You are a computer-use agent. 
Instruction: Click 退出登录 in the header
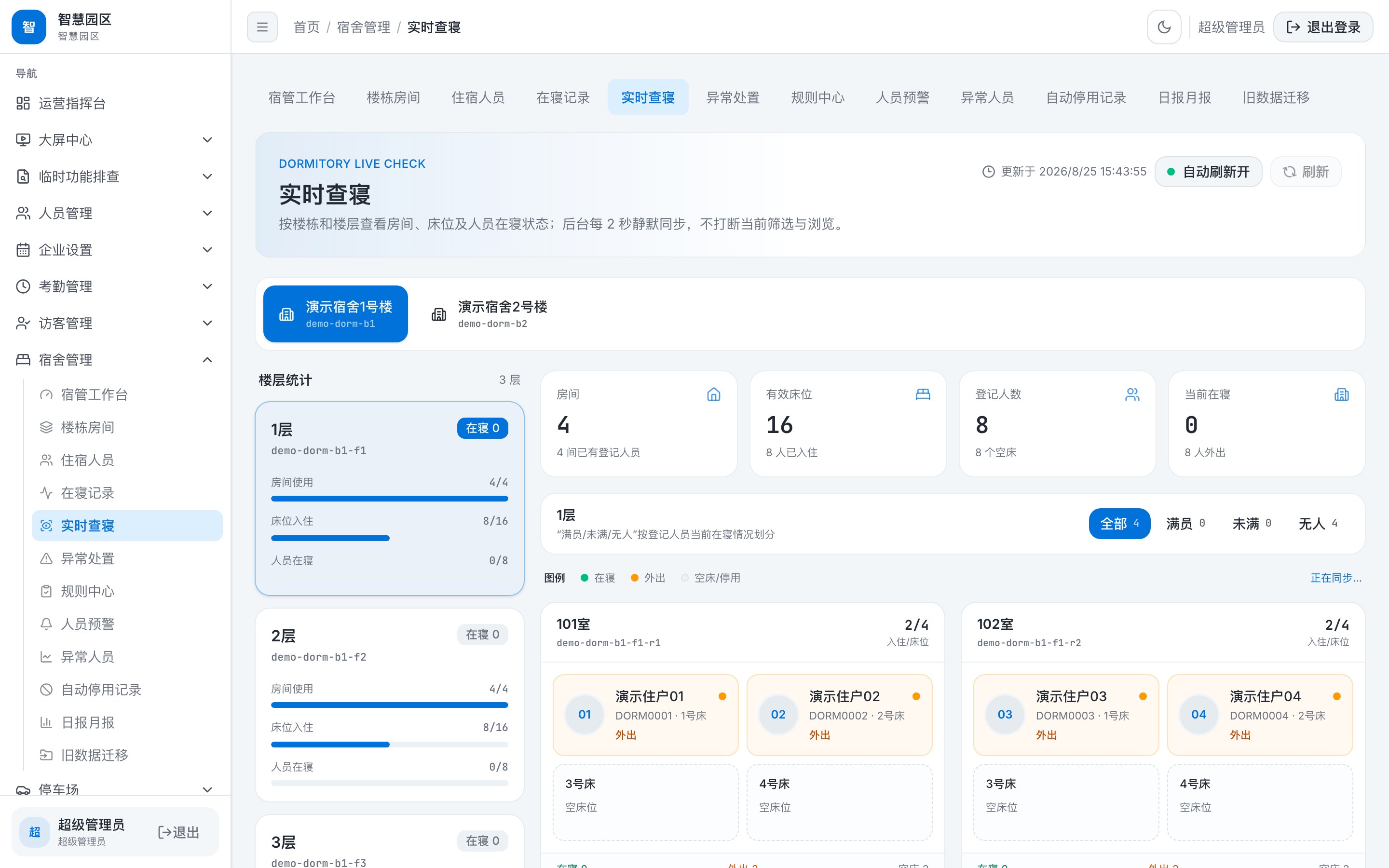pos(1323,27)
